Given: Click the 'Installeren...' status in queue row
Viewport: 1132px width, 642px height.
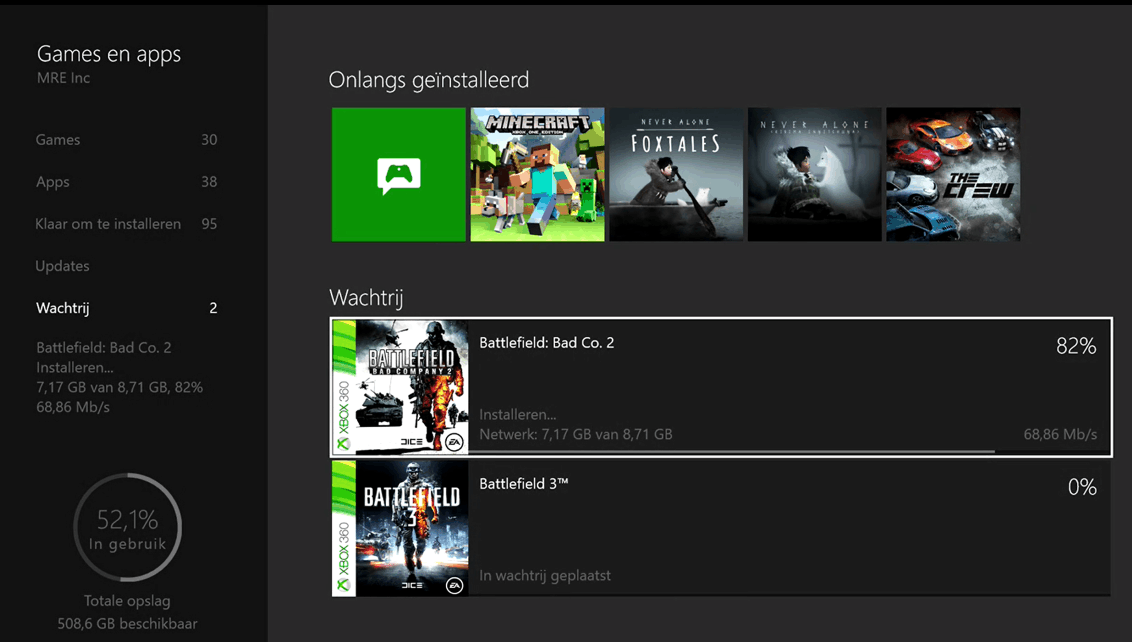Looking at the screenshot, I should click(518, 415).
